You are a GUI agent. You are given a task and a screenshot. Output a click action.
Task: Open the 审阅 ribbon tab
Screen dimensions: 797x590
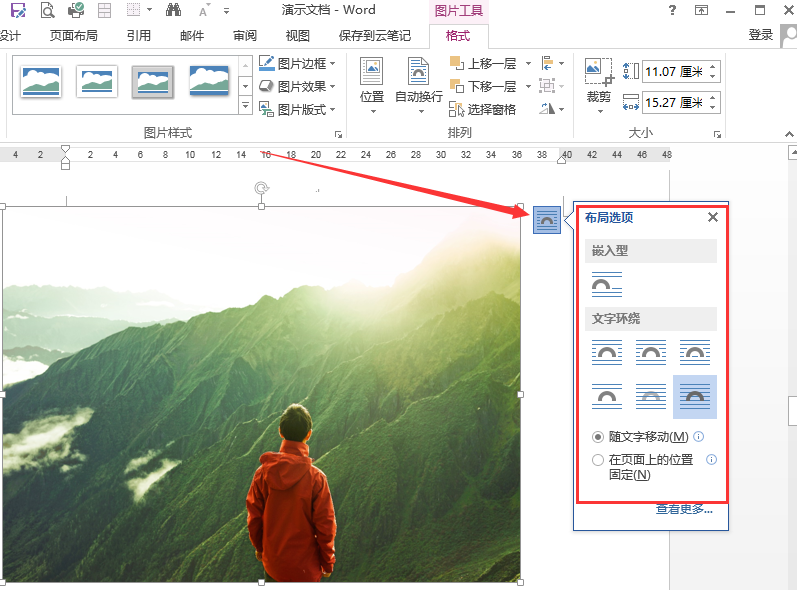tap(245, 36)
